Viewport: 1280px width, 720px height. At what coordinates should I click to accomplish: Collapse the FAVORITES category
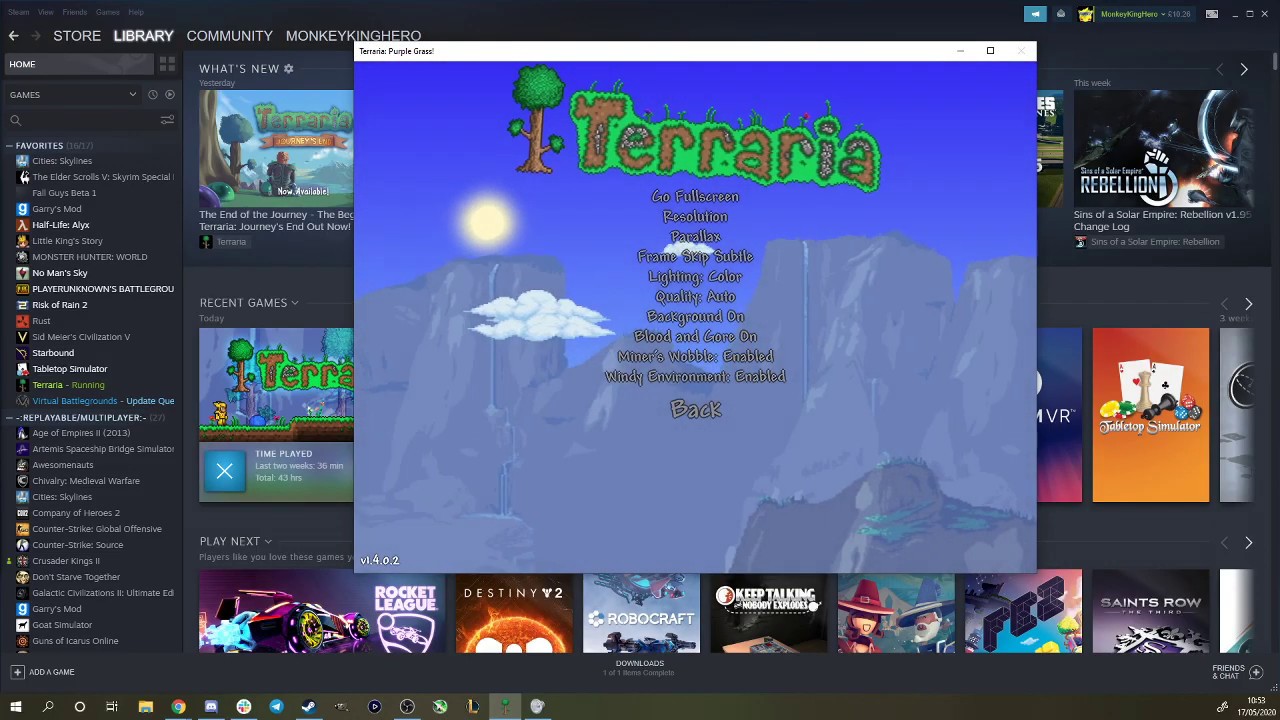click(9, 146)
